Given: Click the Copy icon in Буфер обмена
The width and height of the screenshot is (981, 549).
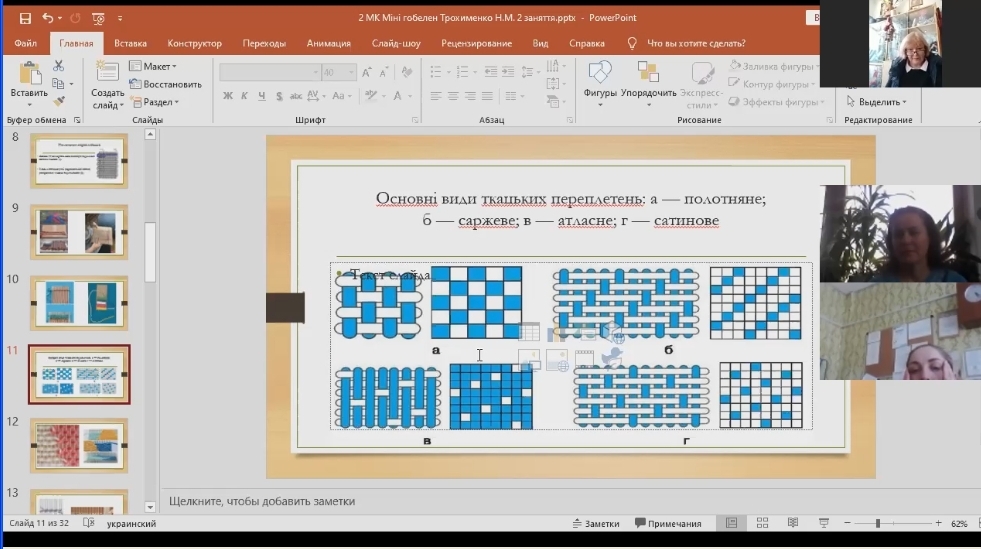Looking at the screenshot, I should pos(58,83).
